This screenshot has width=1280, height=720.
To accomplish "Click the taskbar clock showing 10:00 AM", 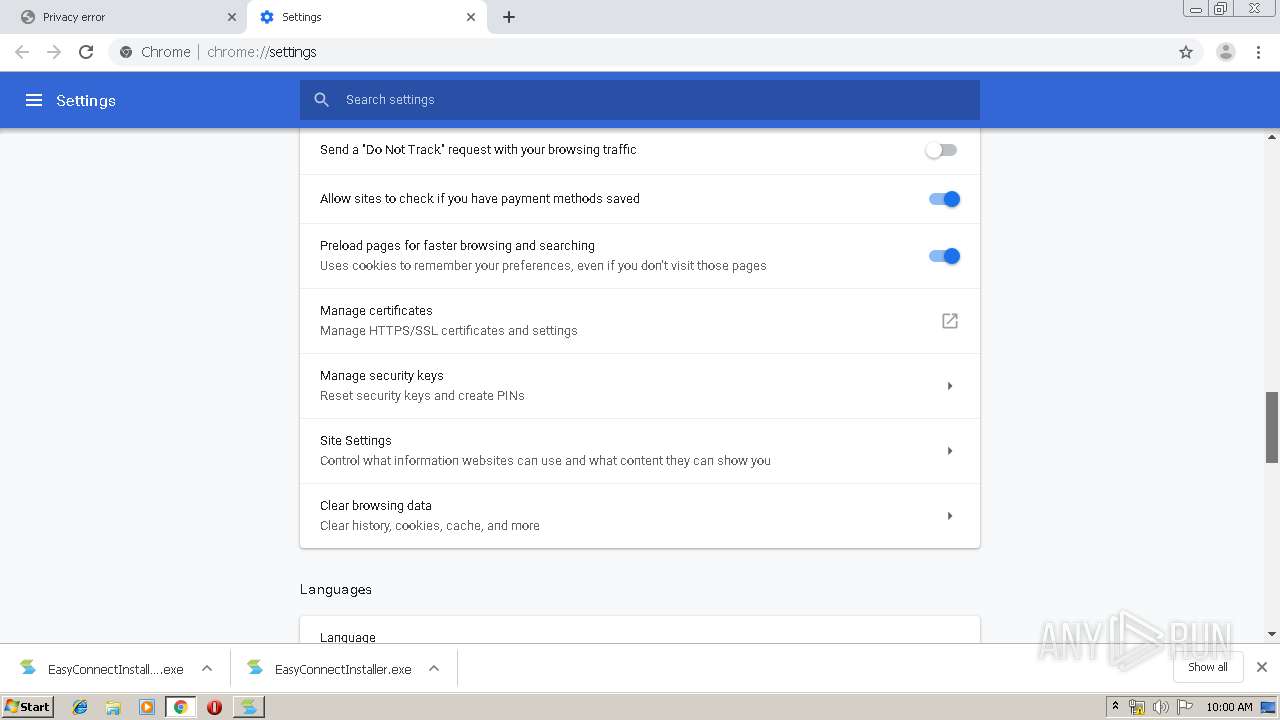I will point(1229,707).
